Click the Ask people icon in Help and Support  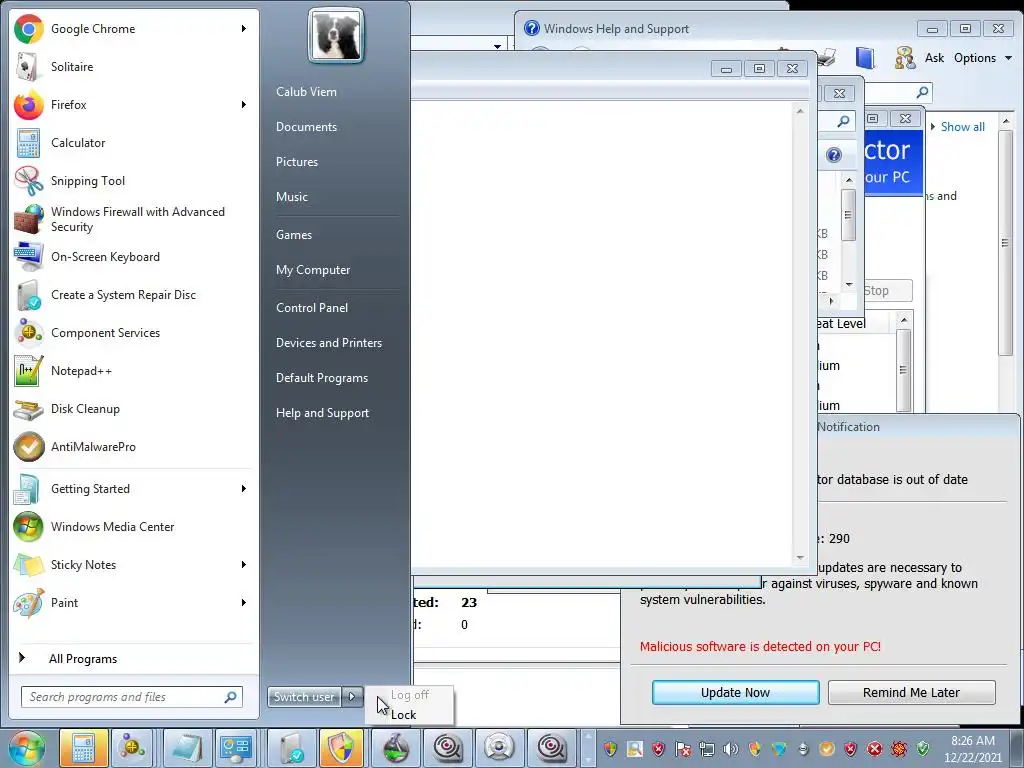pyautogui.click(x=904, y=58)
